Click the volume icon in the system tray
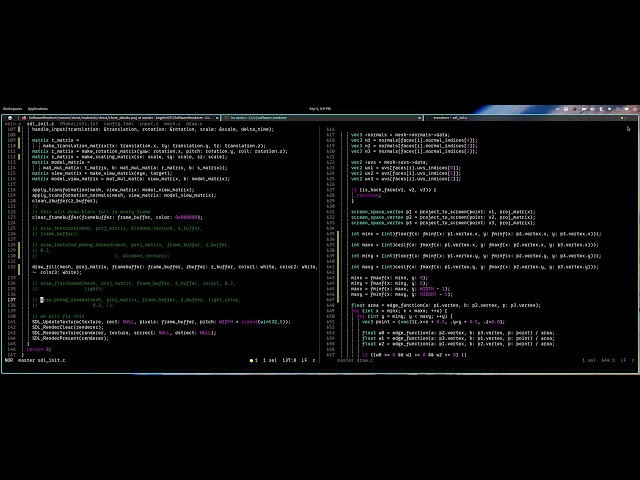 tap(592, 109)
